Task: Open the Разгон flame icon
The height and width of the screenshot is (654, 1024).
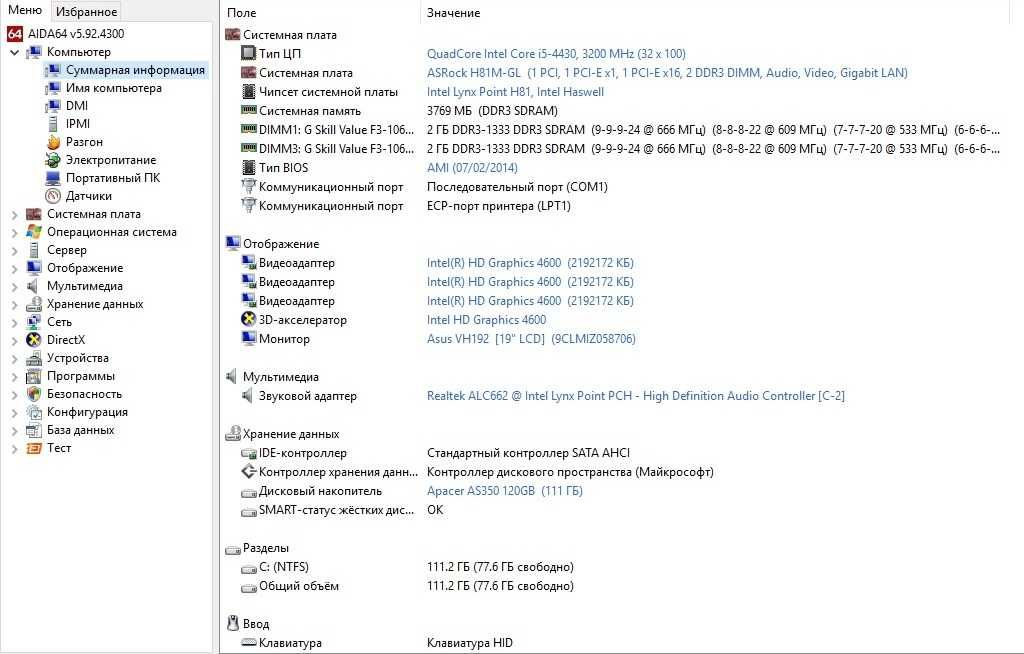Action: click(x=53, y=142)
